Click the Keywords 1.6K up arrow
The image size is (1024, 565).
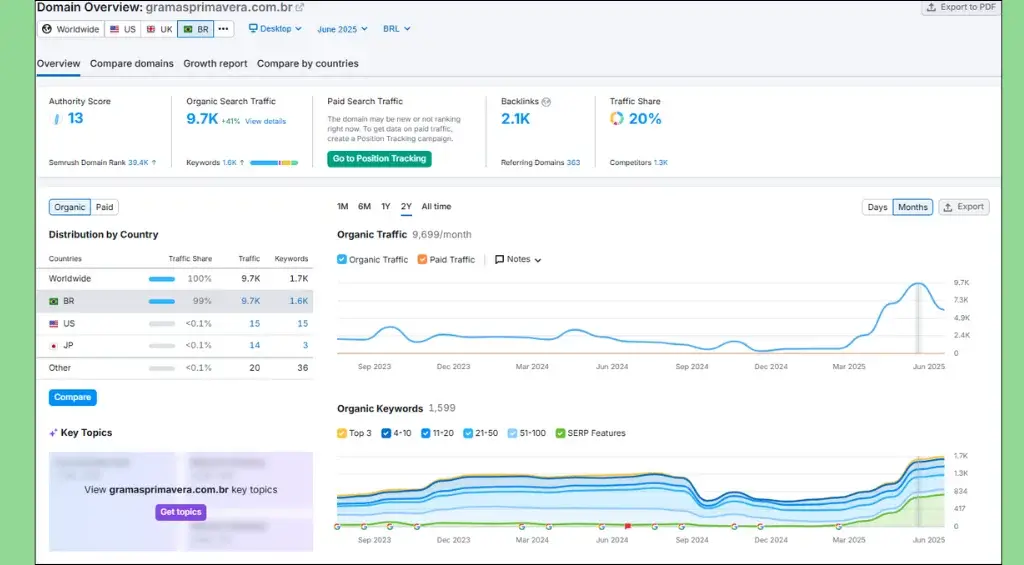coord(242,163)
